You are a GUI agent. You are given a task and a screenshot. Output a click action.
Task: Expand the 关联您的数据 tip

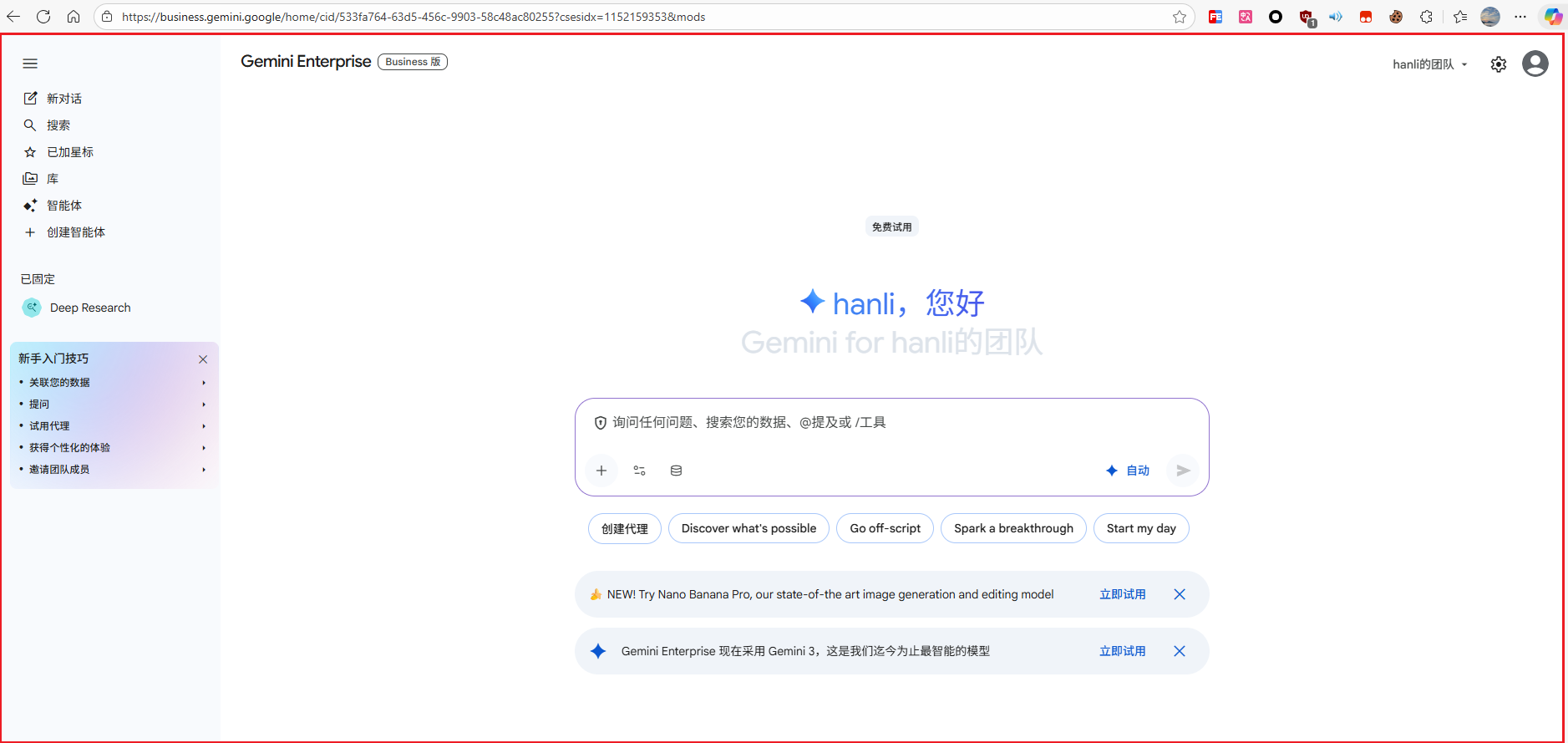coord(114,383)
